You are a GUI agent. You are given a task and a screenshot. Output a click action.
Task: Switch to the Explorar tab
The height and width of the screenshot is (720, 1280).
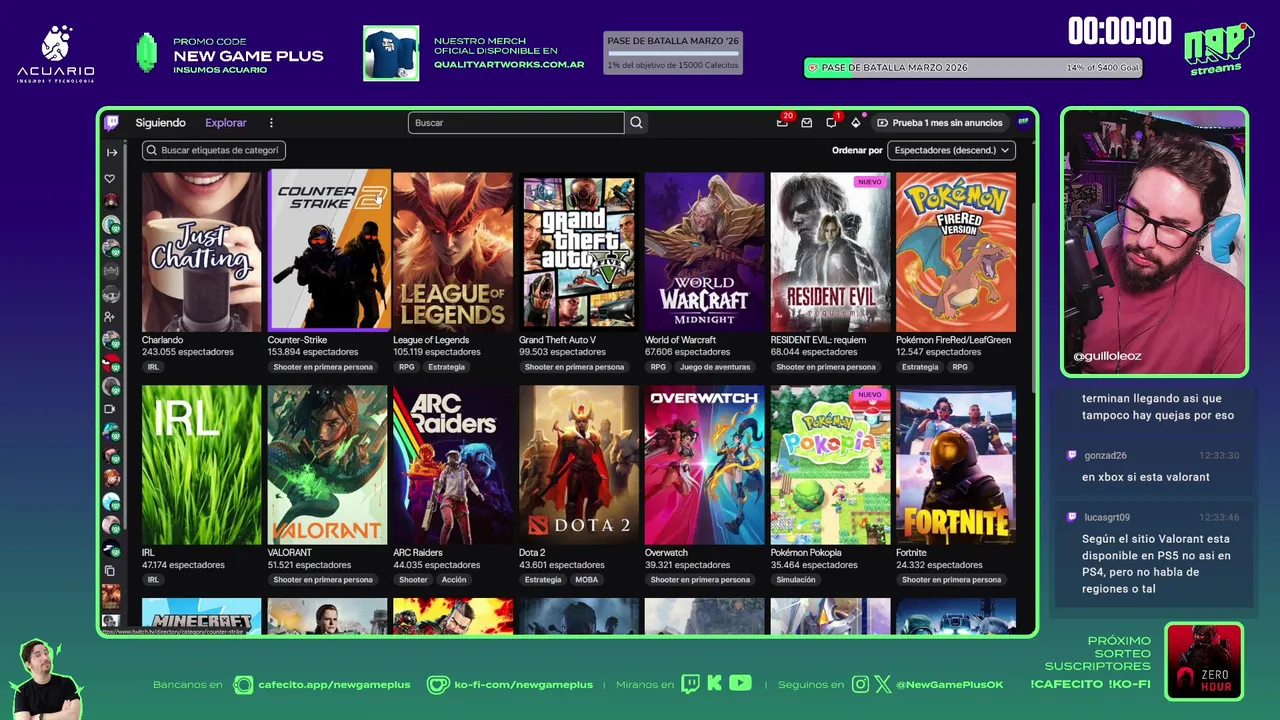226,123
